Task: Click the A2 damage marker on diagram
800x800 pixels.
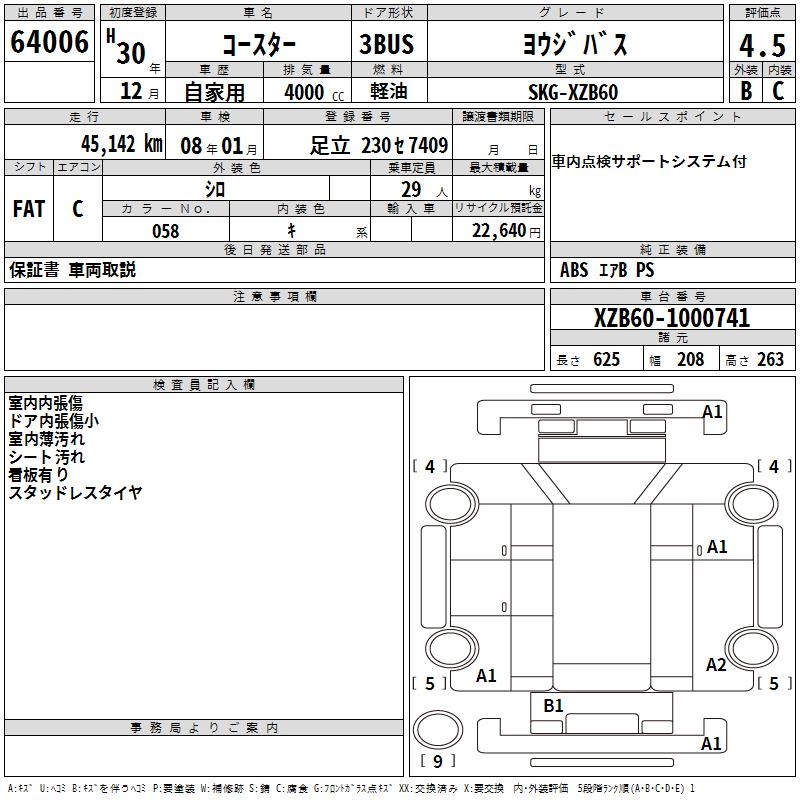Action: (716, 665)
